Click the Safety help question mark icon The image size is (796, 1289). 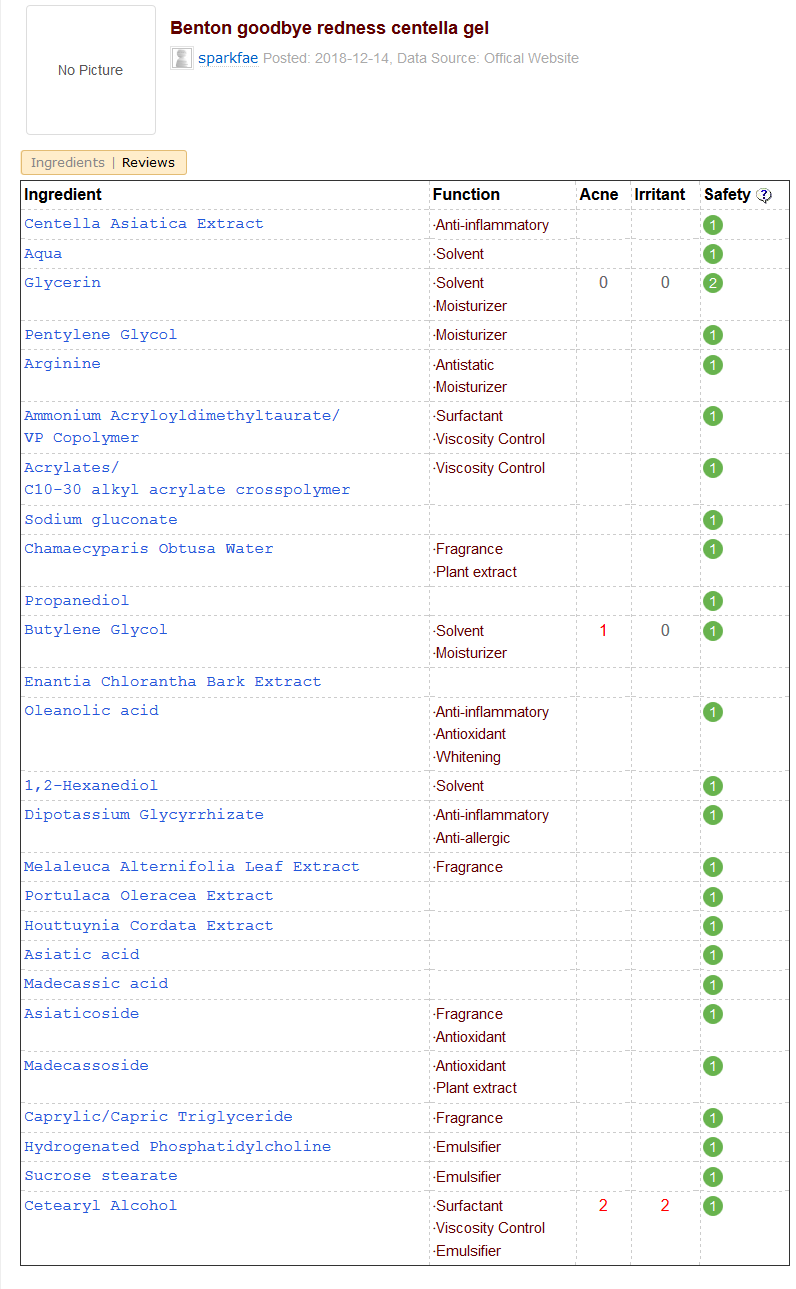point(764,195)
